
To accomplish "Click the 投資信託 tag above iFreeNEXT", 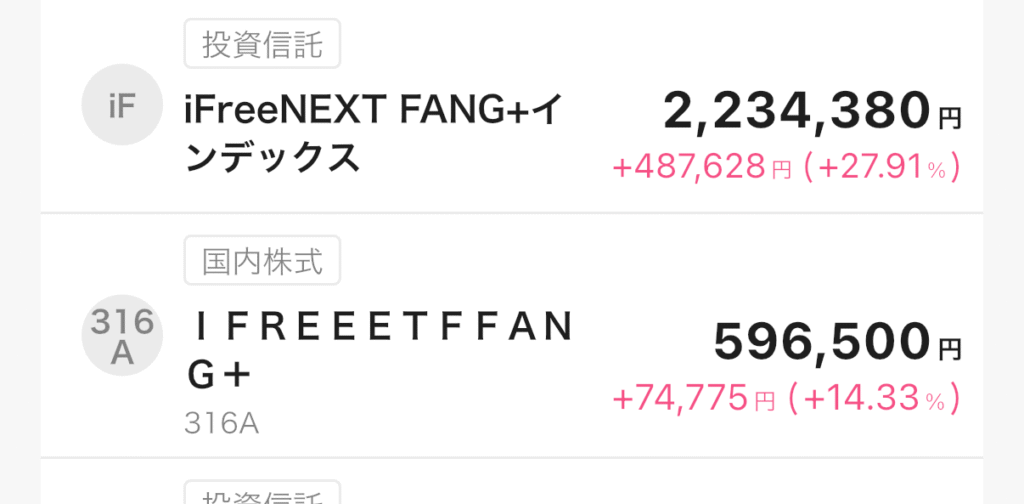I will [x=263, y=47].
